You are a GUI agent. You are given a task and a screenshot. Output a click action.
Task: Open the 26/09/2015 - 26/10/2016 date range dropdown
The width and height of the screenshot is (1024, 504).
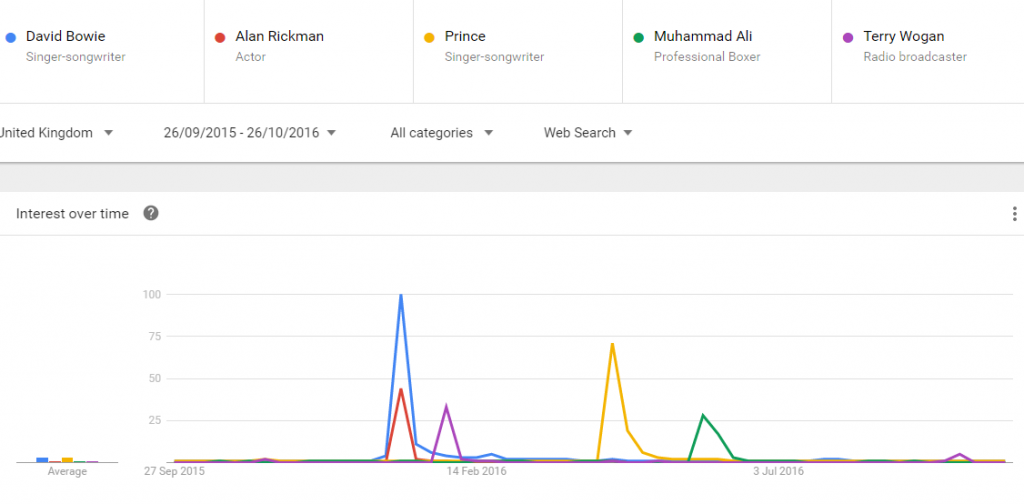coord(250,133)
